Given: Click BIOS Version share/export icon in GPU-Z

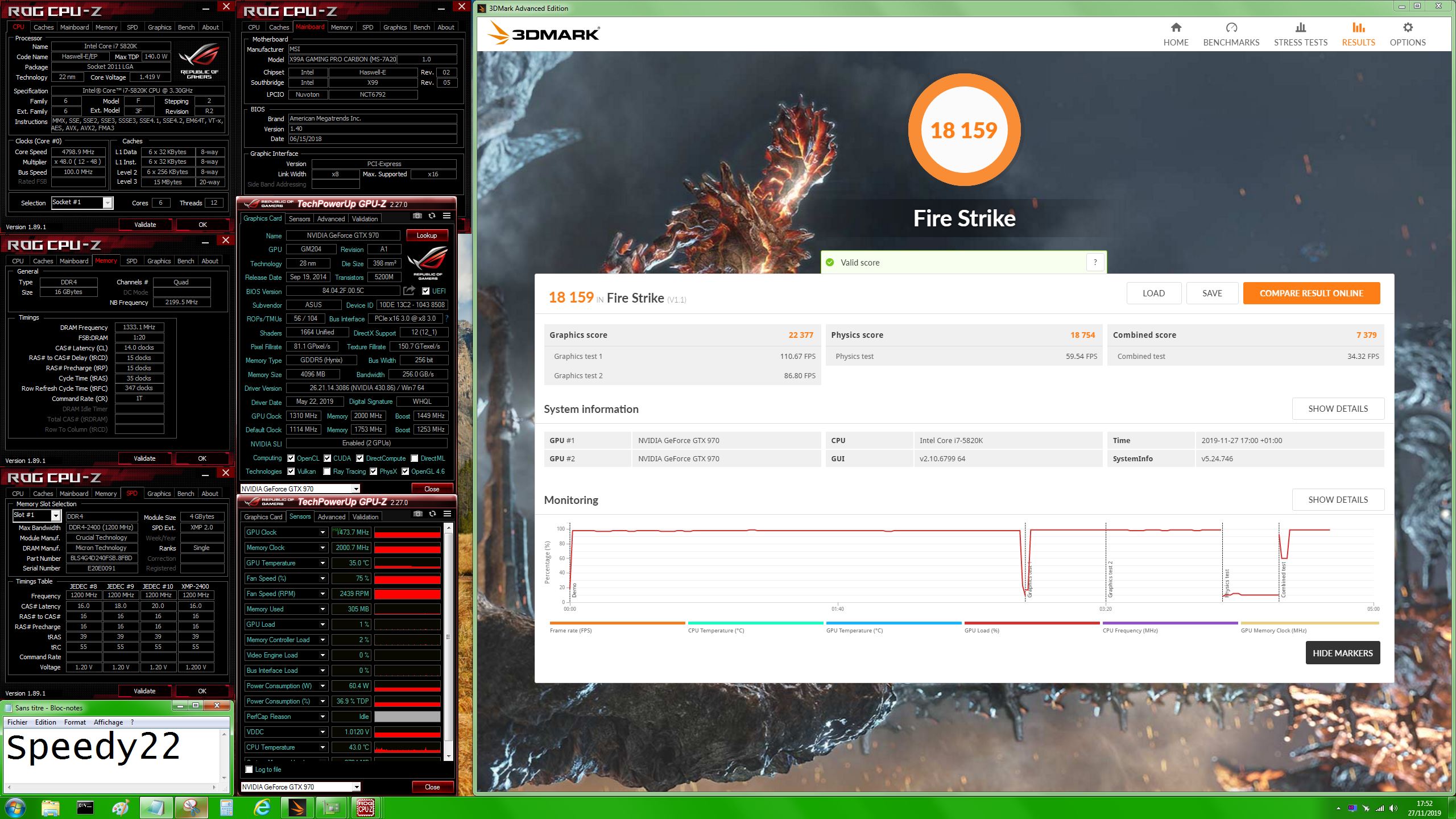Looking at the screenshot, I should point(409,291).
